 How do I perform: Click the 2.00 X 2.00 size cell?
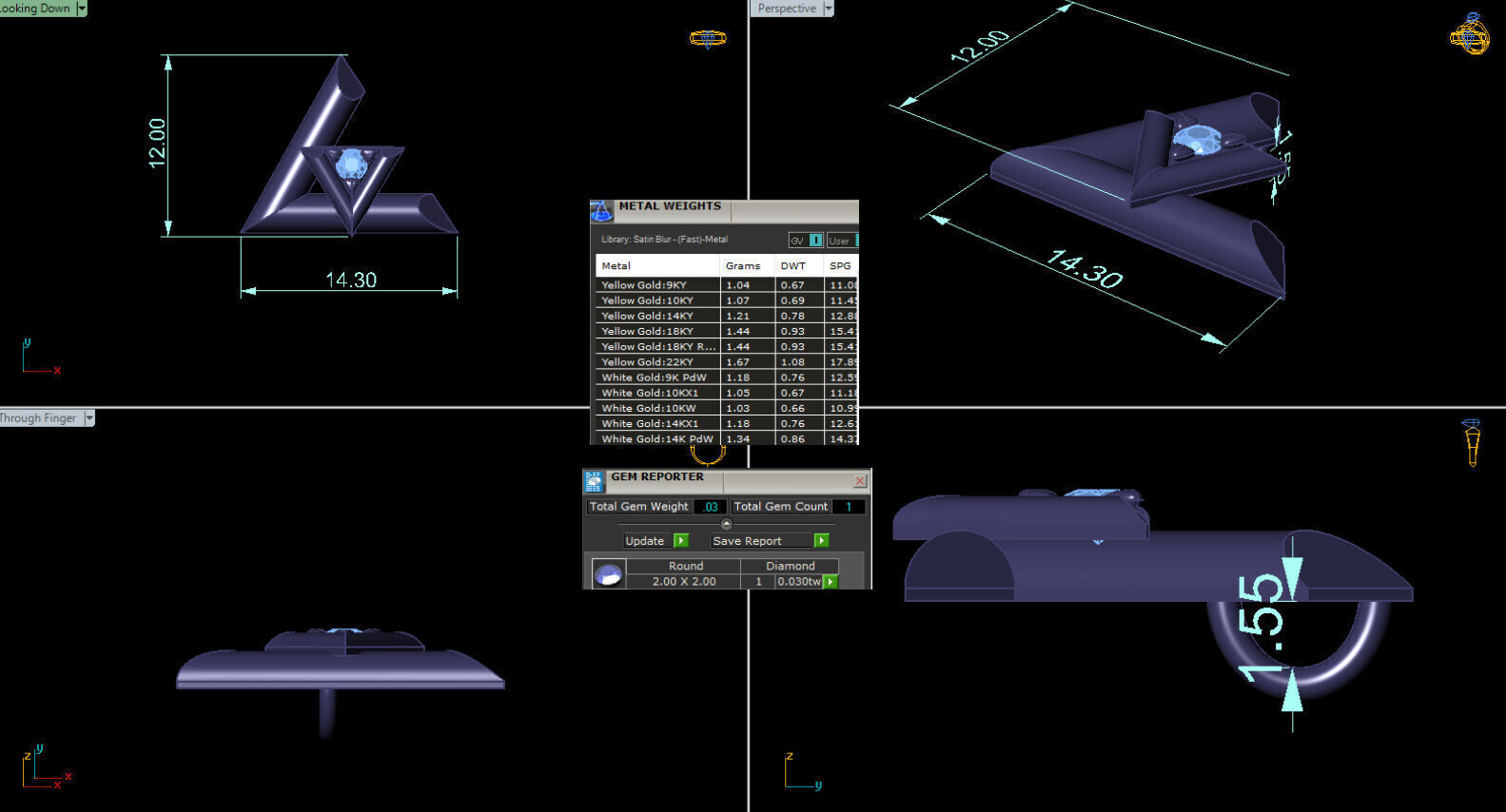click(x=684, y=581)
